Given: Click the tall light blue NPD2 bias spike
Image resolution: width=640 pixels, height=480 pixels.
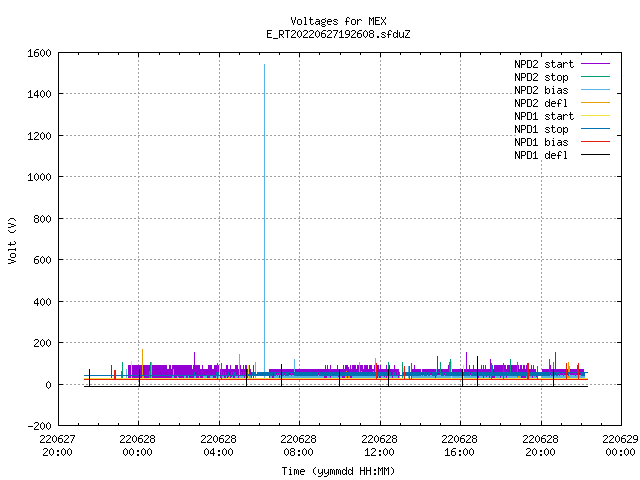Looking at the screenshot, I should pos(264,216).
